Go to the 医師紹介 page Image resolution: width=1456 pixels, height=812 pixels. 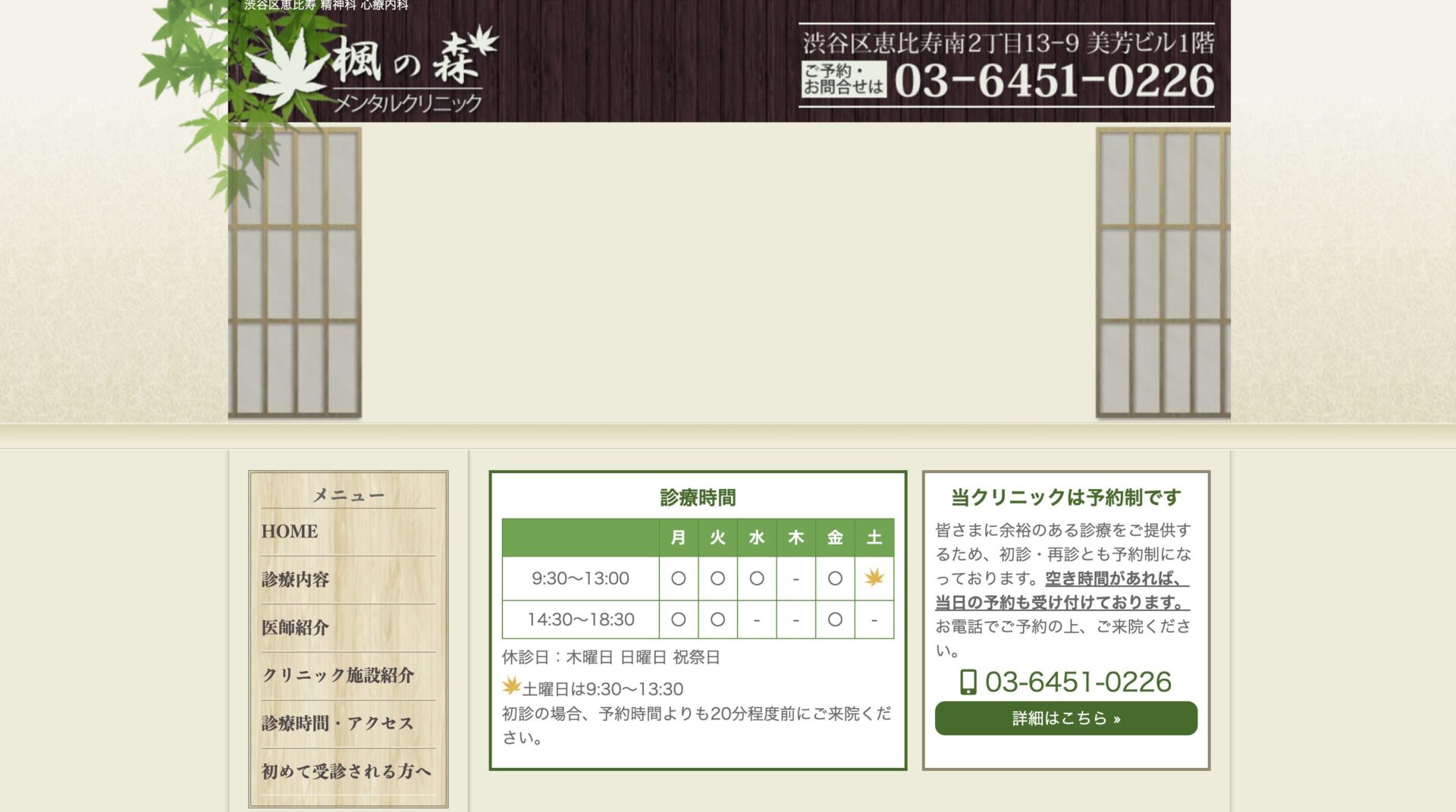coord(296,628)
